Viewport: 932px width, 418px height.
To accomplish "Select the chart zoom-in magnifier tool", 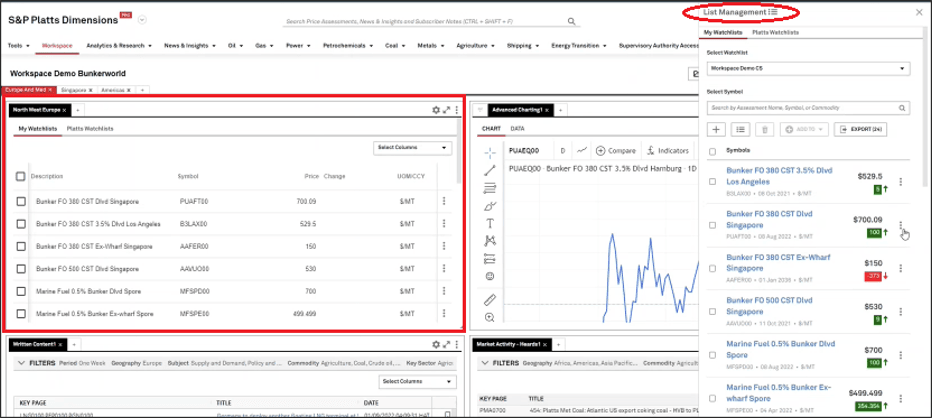I will 490,318.
